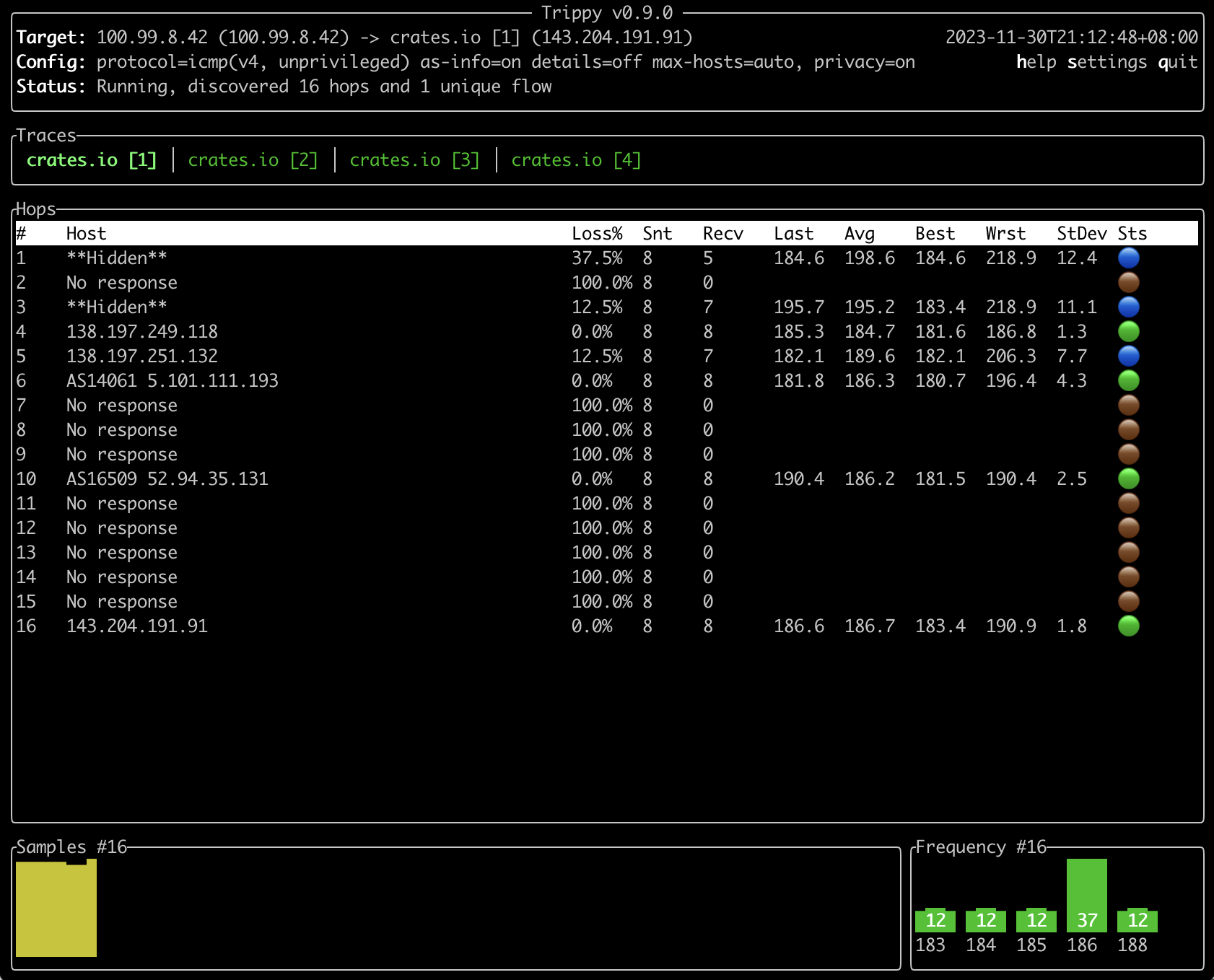This screenshot has width=1214, height=980.
Task: Click the Recv column header
Action: coord(722,234)
